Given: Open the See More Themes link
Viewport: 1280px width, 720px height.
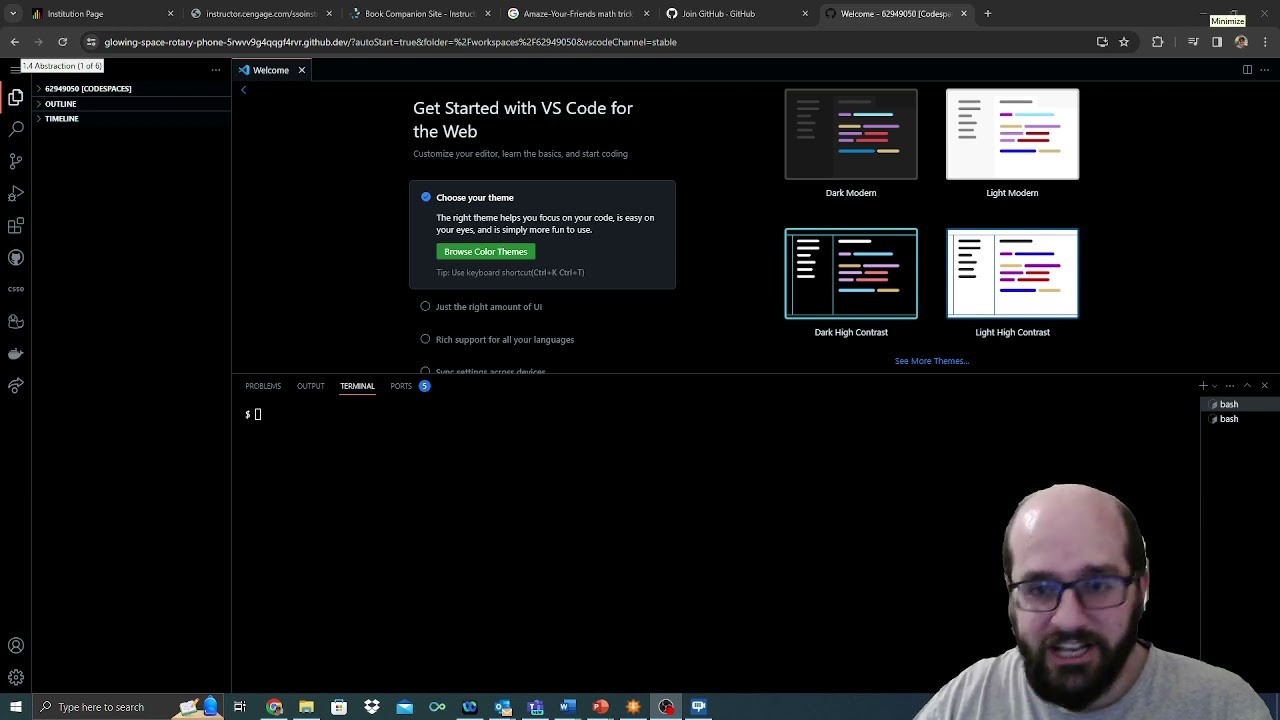Looking at the screenshot, I should (x=932, y=361).
